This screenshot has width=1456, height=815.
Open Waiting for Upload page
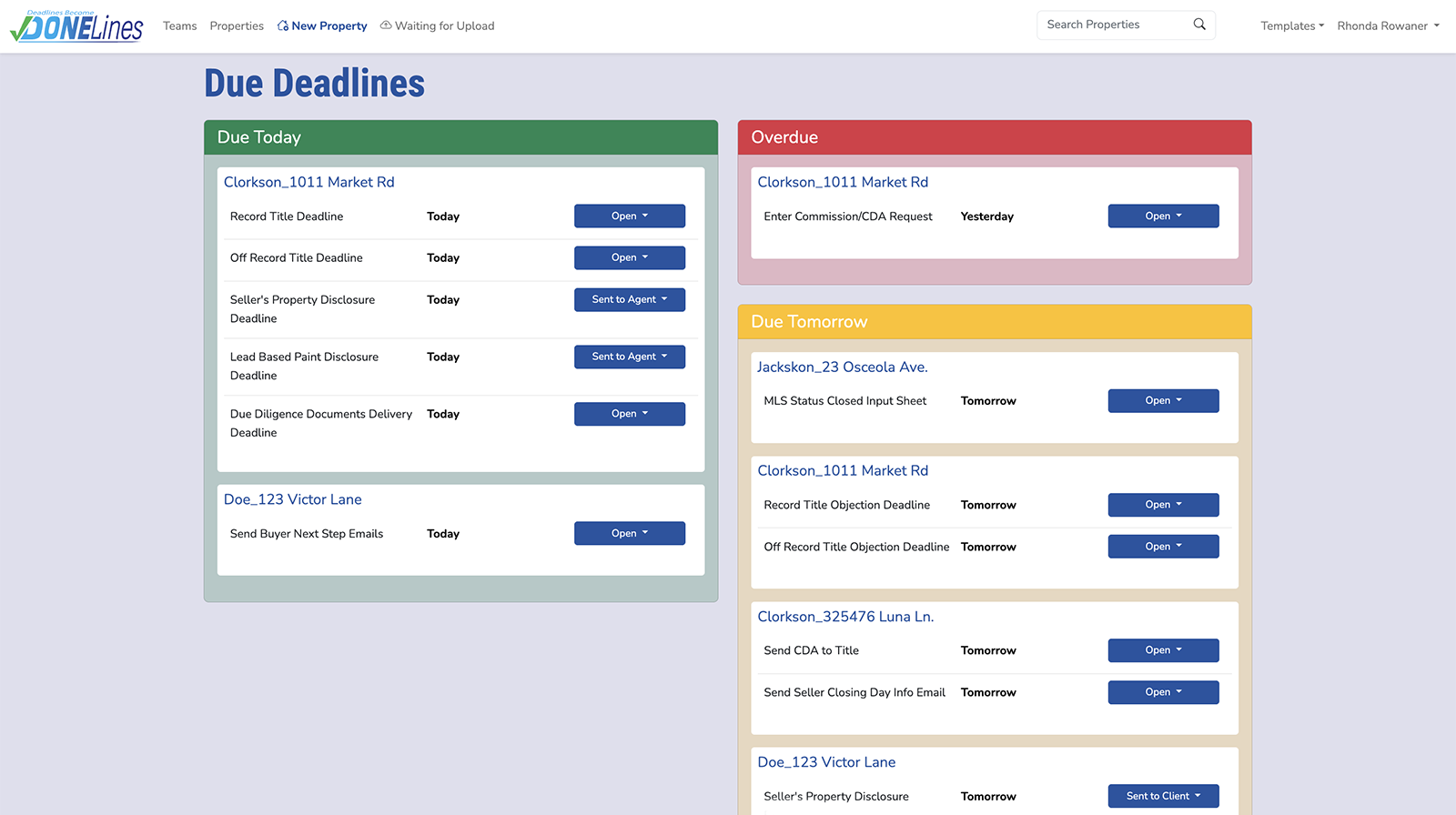point(437,26)
